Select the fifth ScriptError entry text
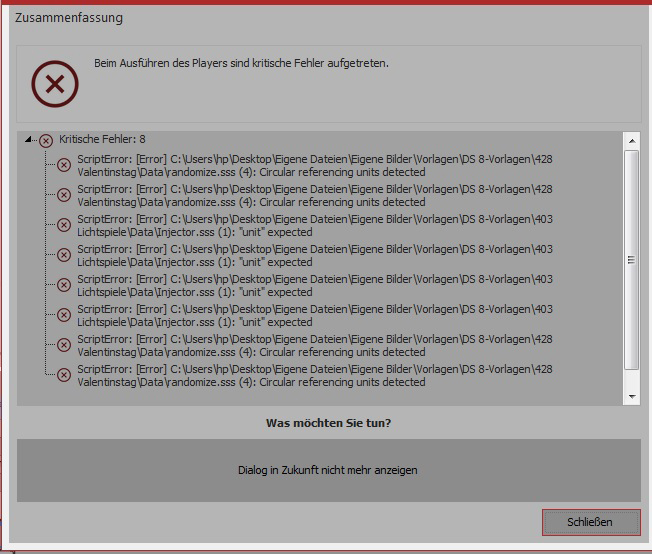This screenshot has height=554, width=652. [x=314, y=285]
